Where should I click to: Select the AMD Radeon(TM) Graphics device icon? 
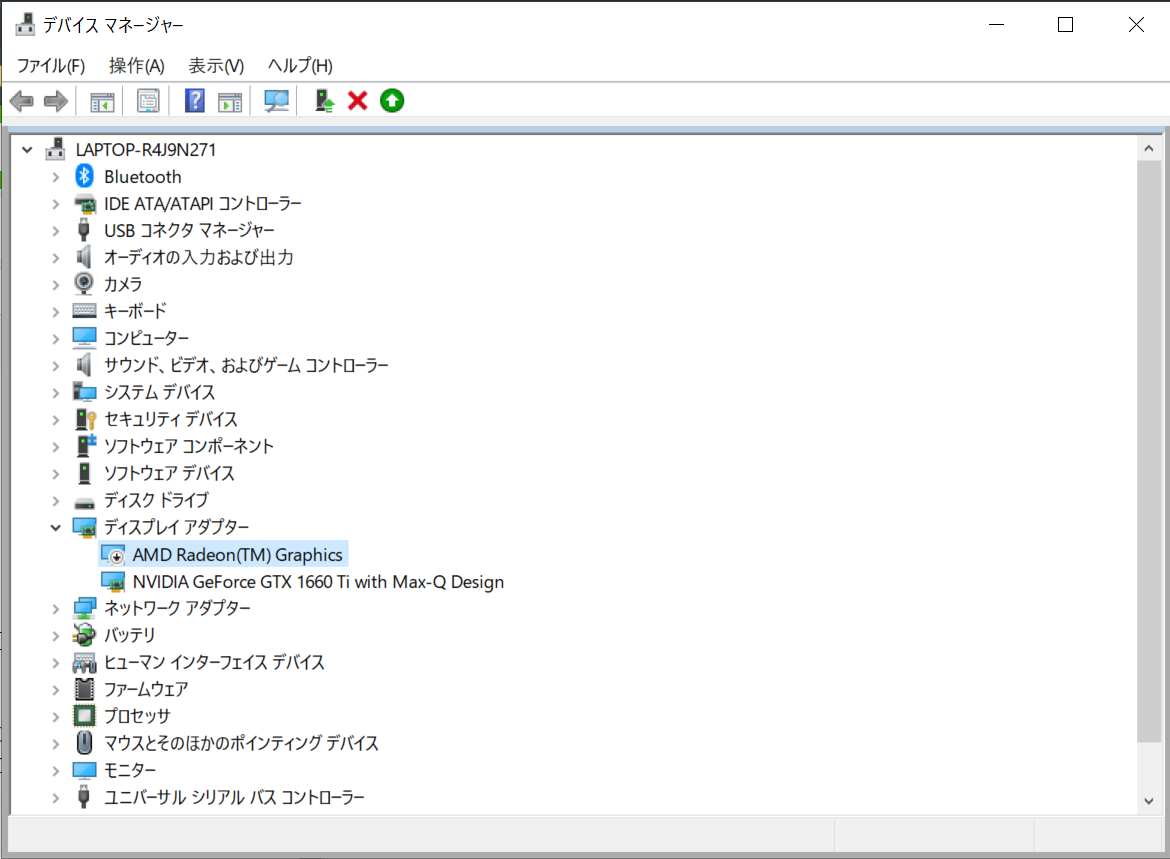tap(113, 555)
